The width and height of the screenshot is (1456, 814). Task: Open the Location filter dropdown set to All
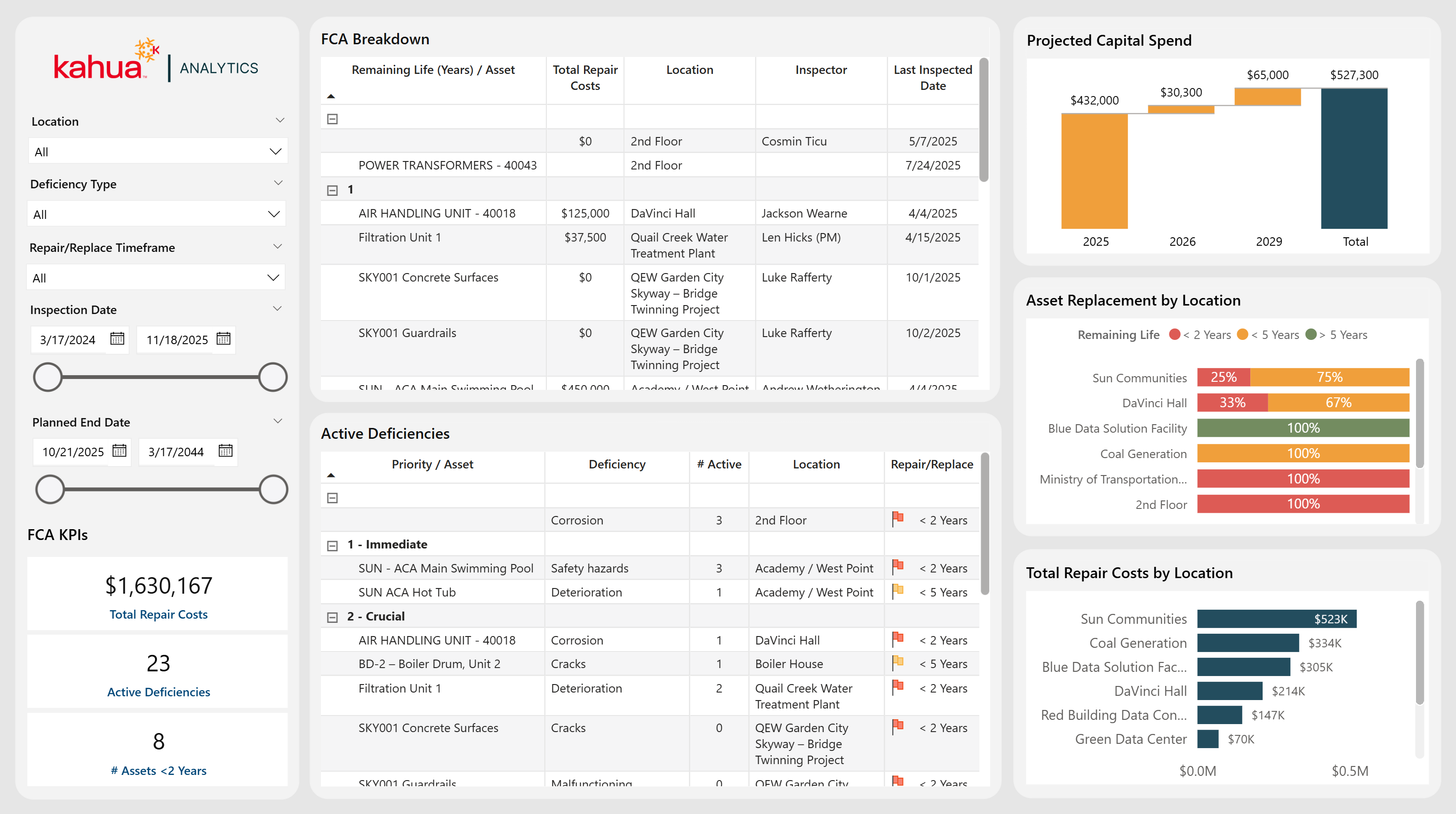pos(158,152)
